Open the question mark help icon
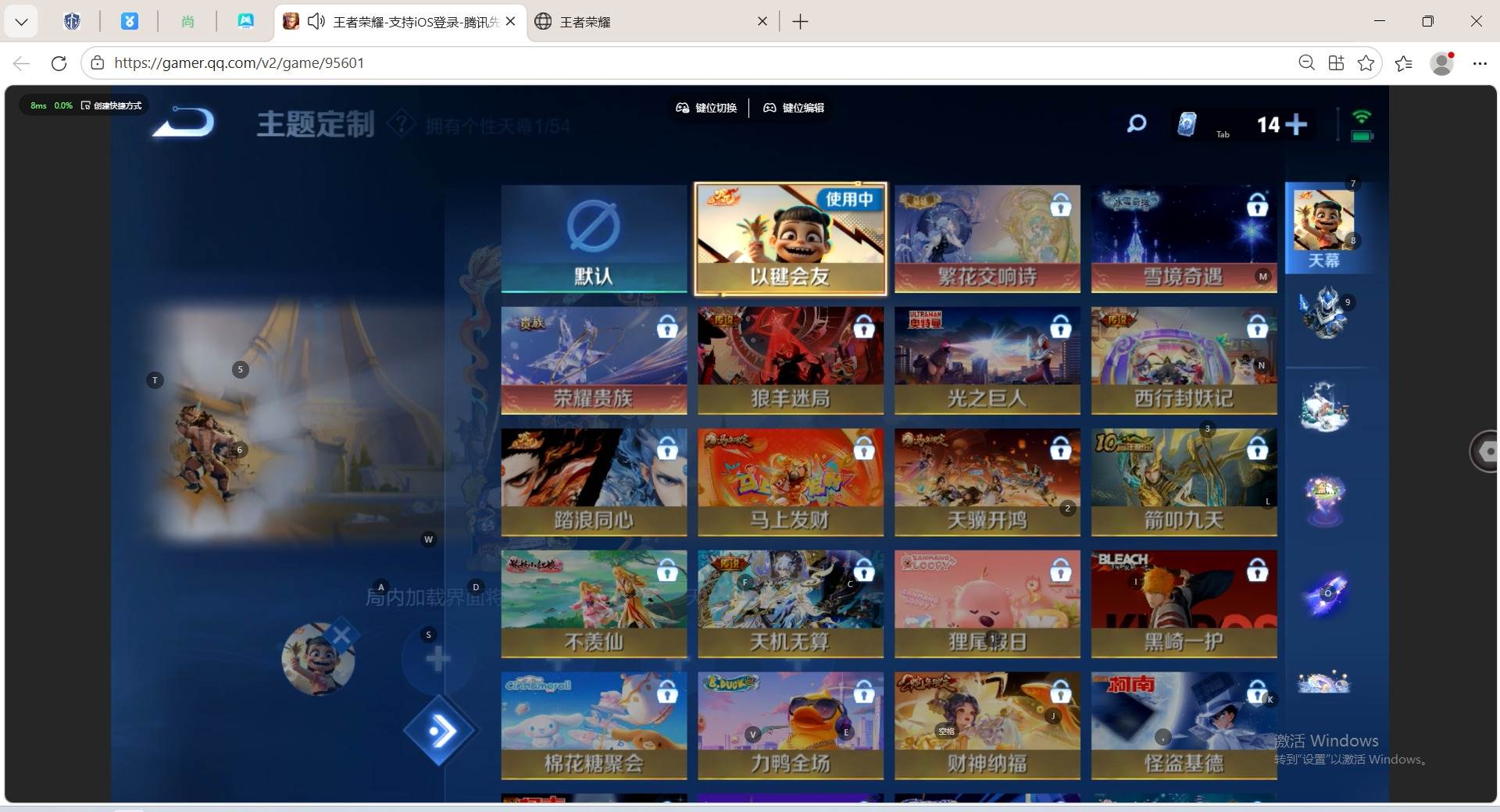1500x812 pixels. point(401,123)
